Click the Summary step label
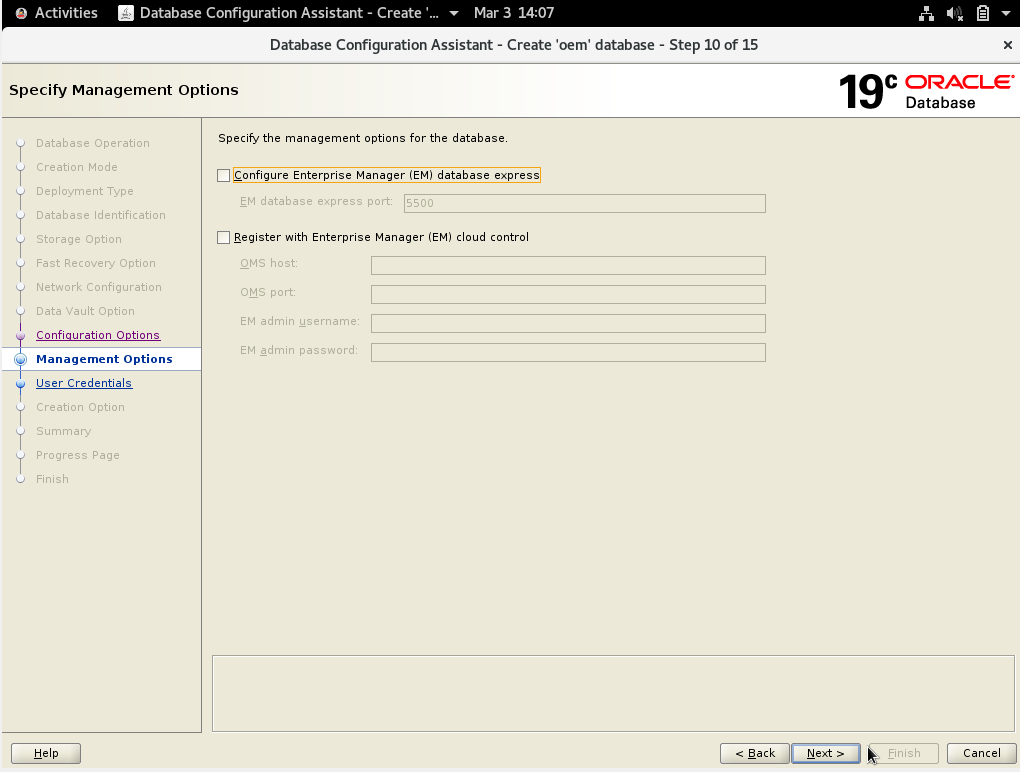The width and height of the screenshot is (1020, 772). (x=64, y=431)
